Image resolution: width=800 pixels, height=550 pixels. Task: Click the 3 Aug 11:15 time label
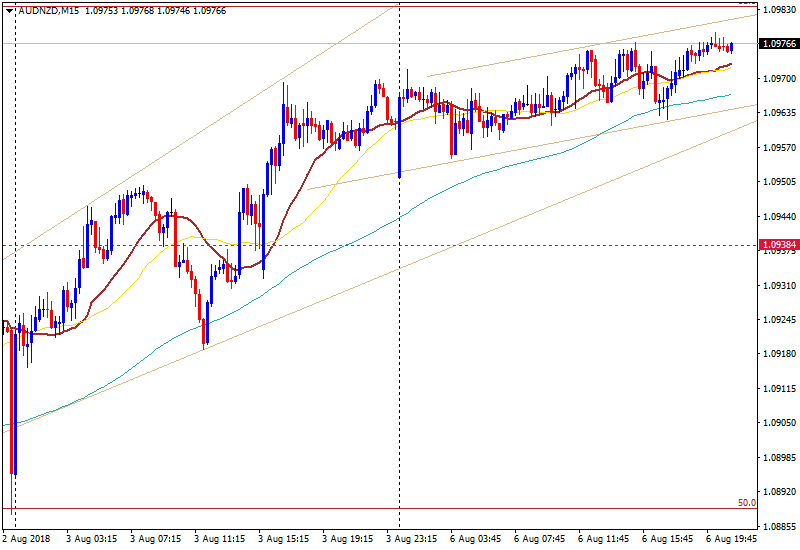point(219,538)
